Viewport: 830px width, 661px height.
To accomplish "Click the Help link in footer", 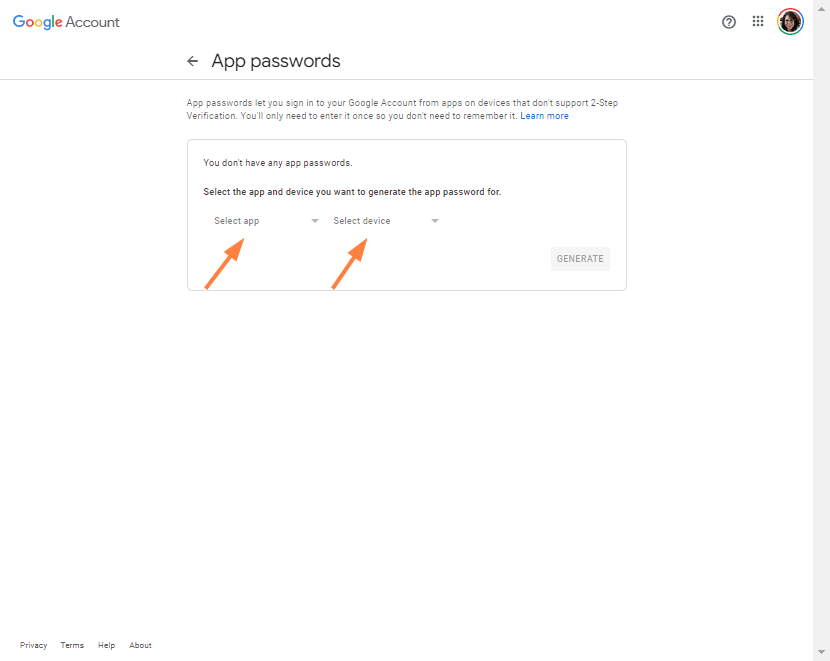I will click(x=106, y=645).
